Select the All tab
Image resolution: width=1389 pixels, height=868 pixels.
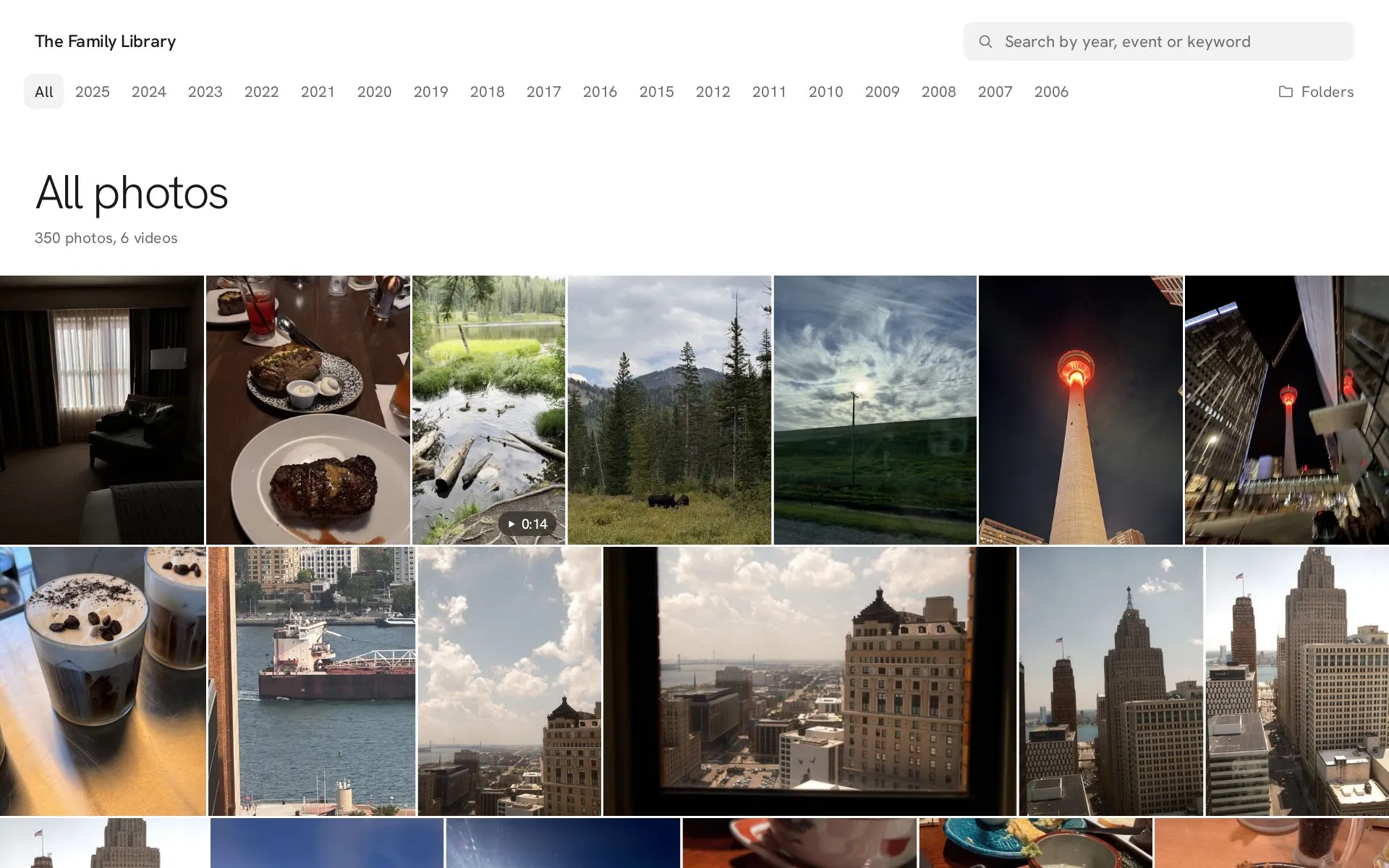coord(44,92)
